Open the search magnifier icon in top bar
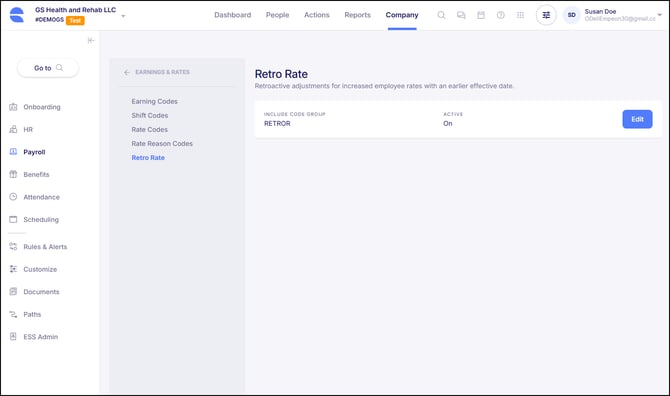The height and width of the screenshot is (396, 670). click(x=441, y=15)
